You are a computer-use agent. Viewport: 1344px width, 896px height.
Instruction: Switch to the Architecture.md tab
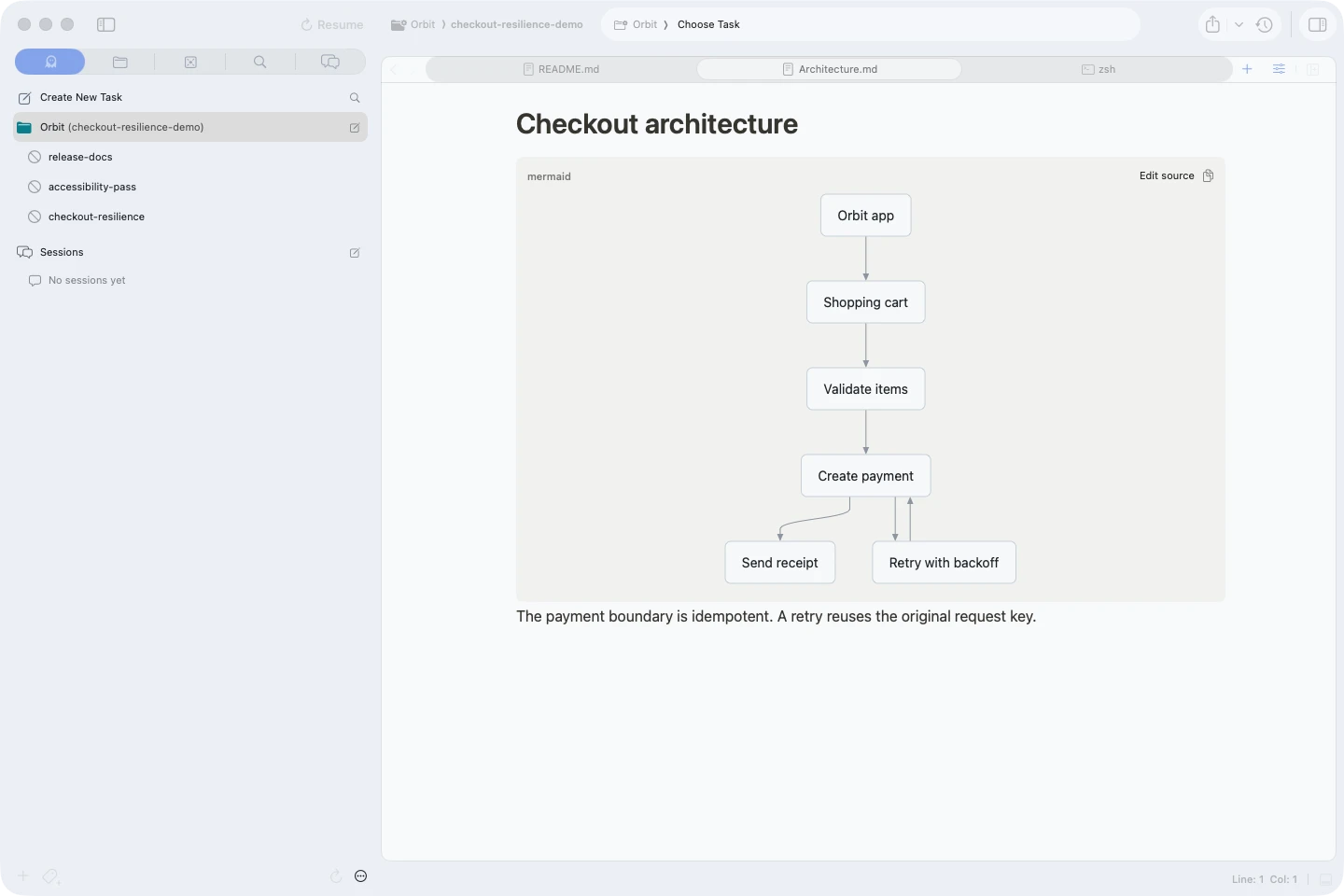click(x=830, y=69)
